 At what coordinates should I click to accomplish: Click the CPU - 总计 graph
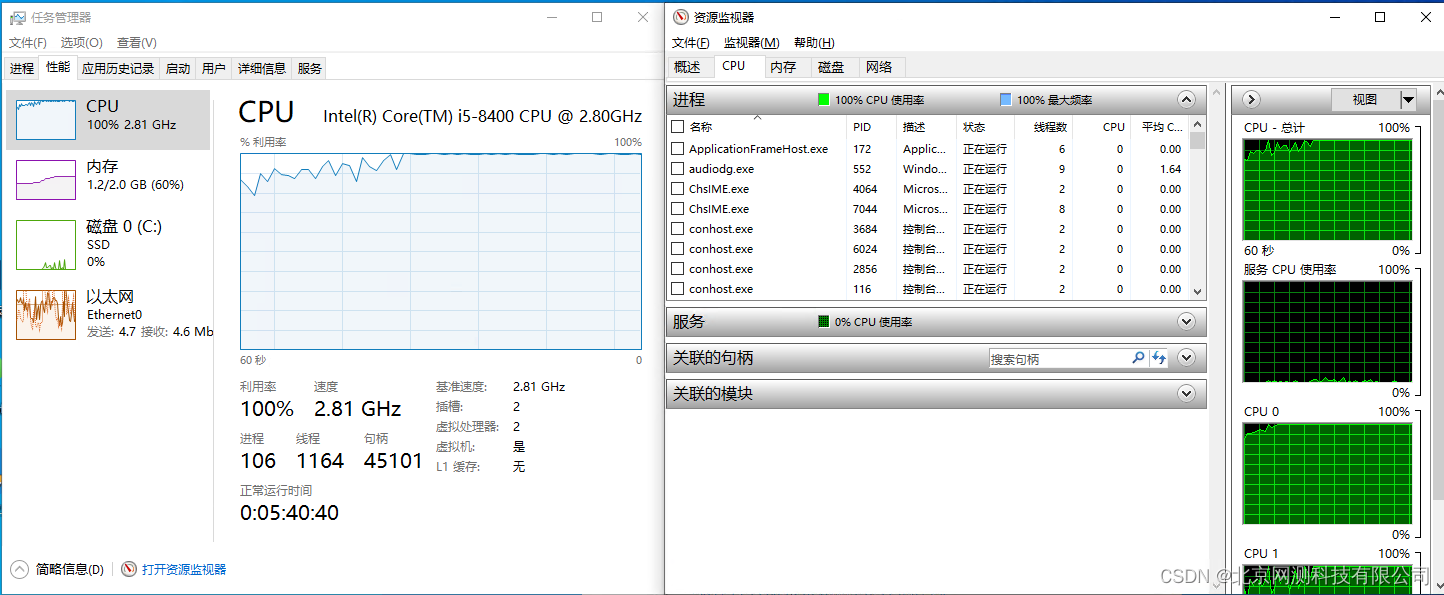tap(1327, 190)
